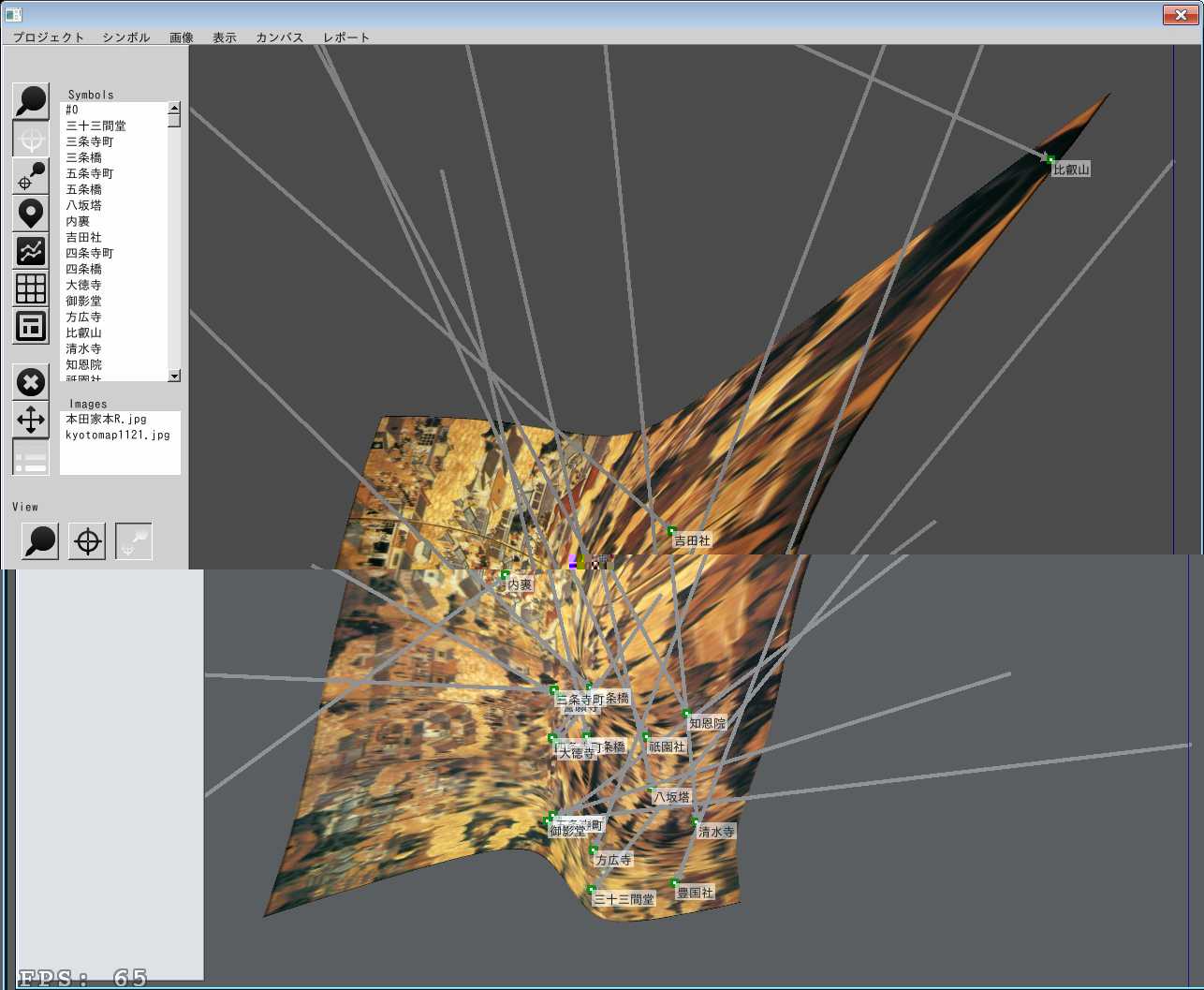Viewport: 1204px width, 990px height.
Task: Open the レポート menu
Action: (x=346, y=37)
